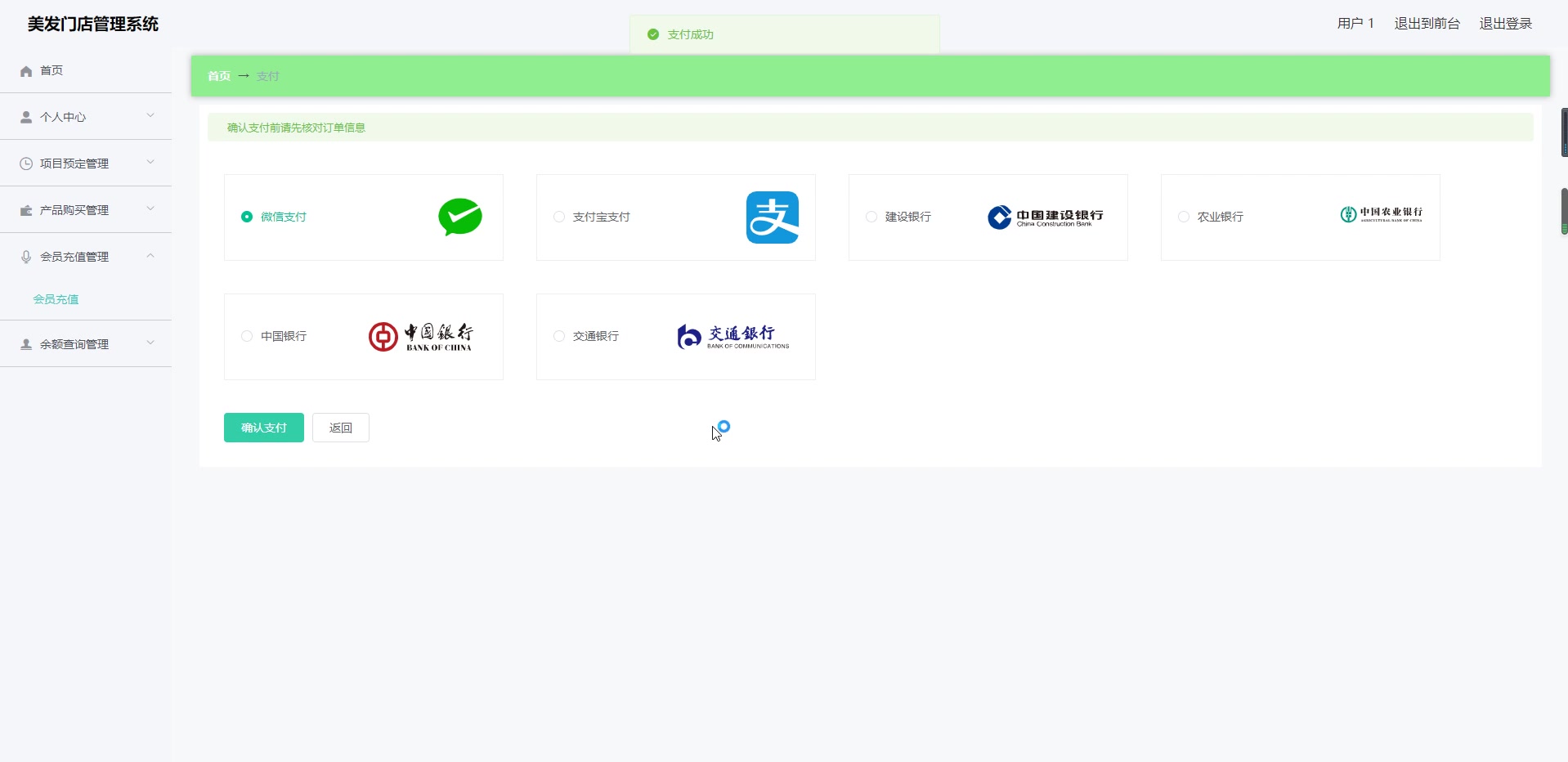Select the 中国银行 radio button
This screenshot has height=762, width=1568.
[x=247, y=336]
